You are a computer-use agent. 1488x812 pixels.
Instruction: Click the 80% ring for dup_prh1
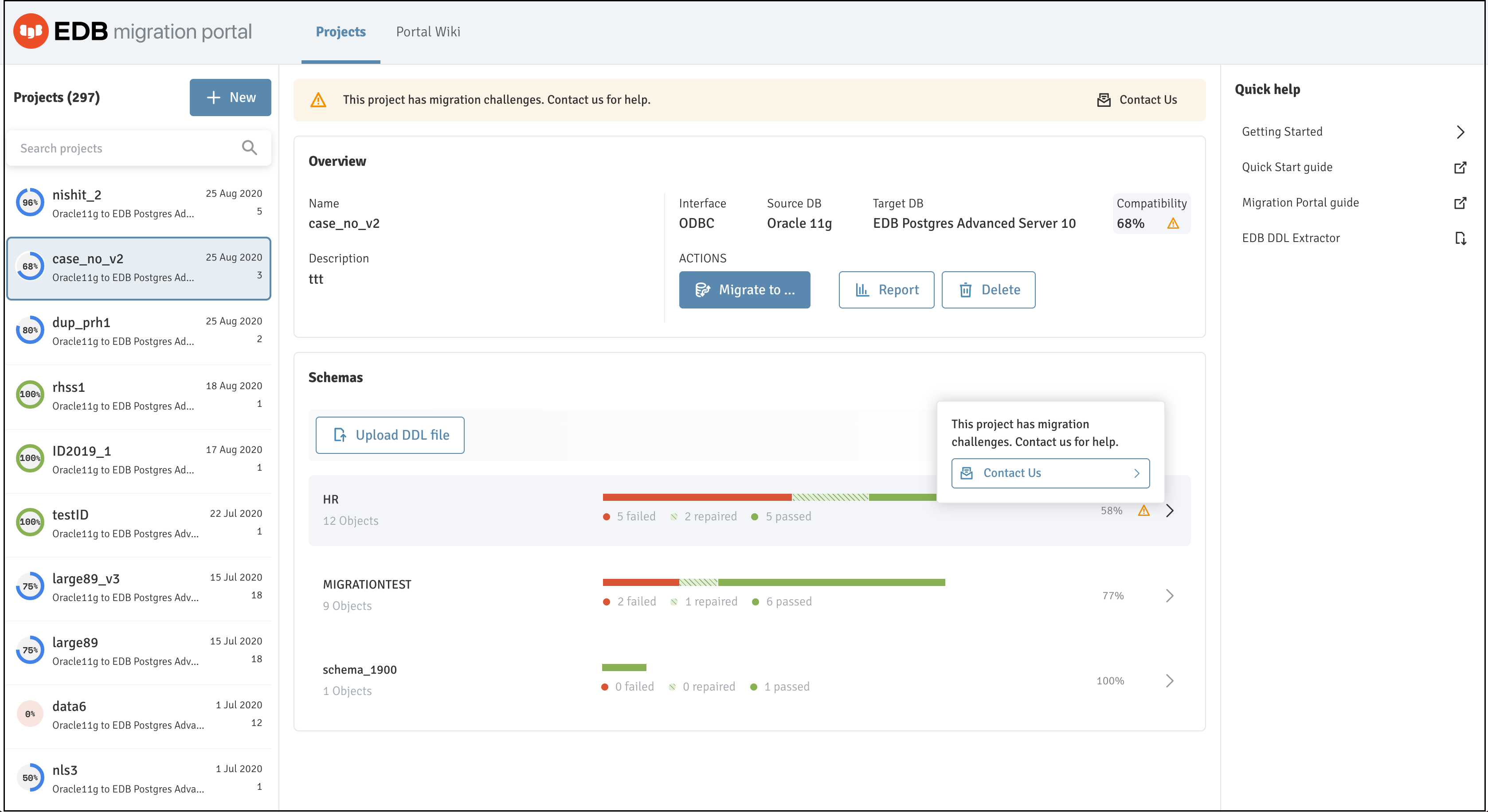coord(30,330)
